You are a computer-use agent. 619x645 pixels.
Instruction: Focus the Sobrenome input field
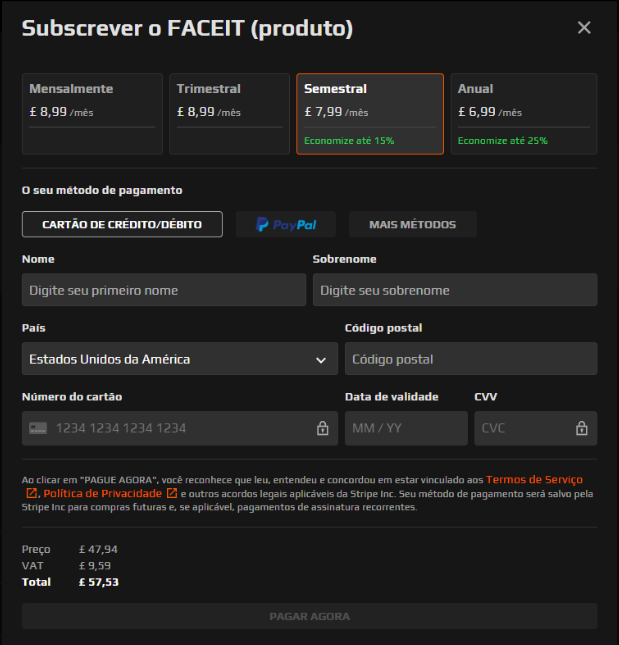click(454, 290)
